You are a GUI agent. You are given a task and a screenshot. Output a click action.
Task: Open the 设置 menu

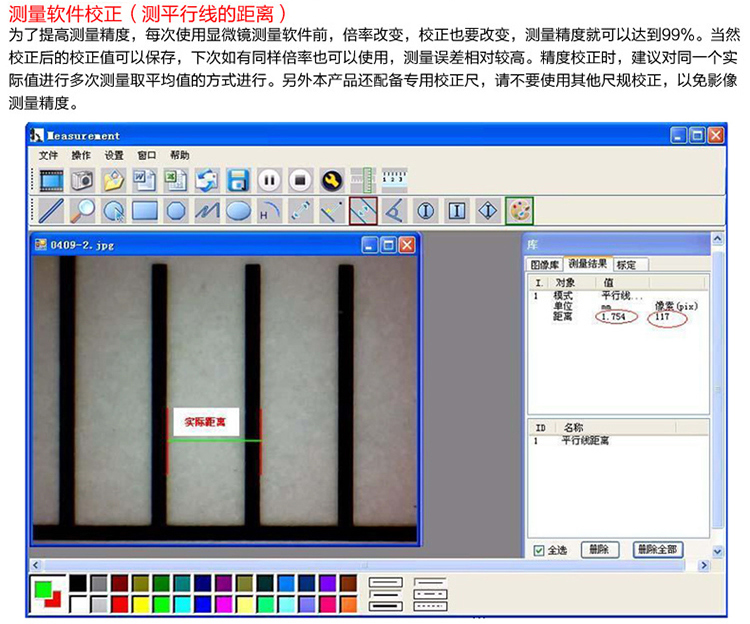click(114, 155)
